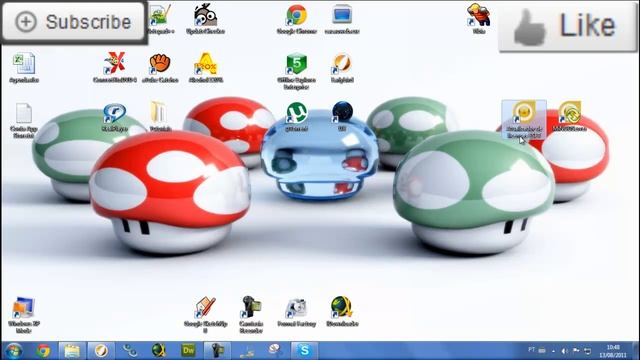Viewport: 640px width, 360px height.
Task: Open green globe downloader in taskbar
Action: click(x=159, y=351)
